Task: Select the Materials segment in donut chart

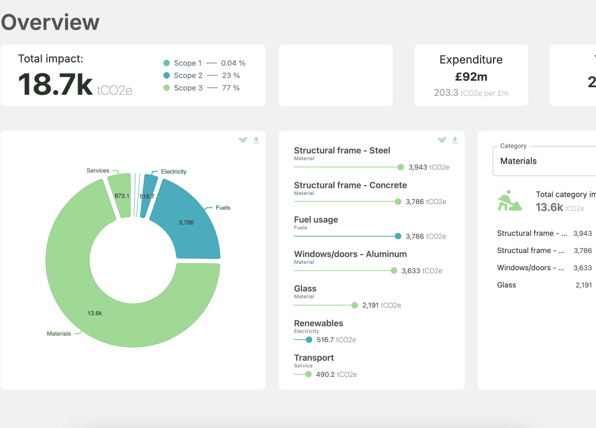Action: (95, 313)
